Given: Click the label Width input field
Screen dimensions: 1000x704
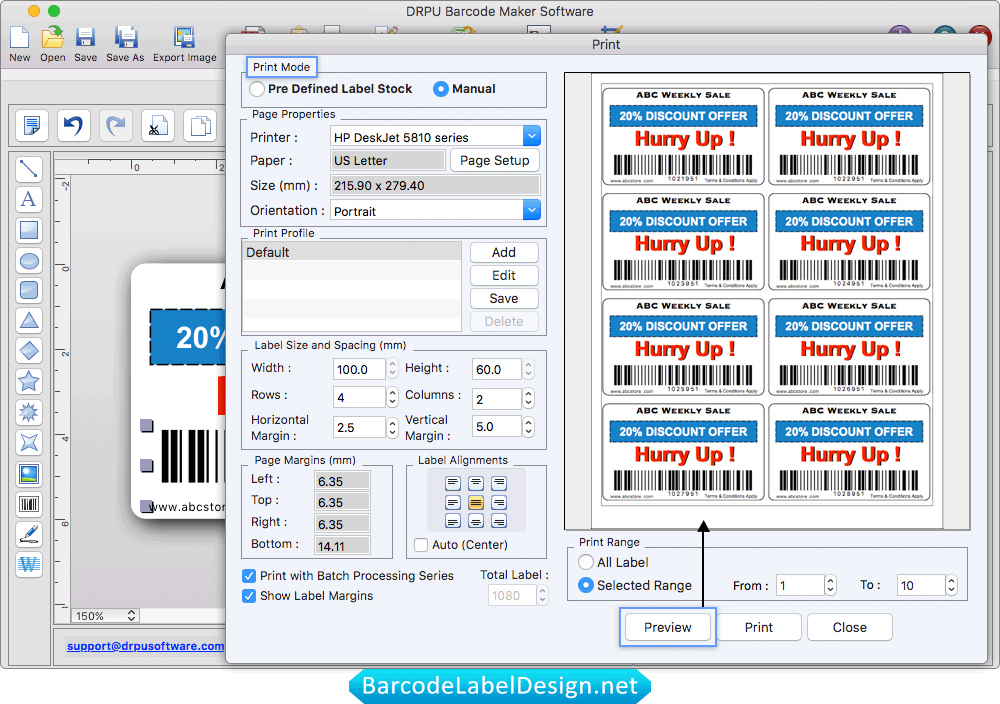Looking at the screenshot, I should 359,369.
